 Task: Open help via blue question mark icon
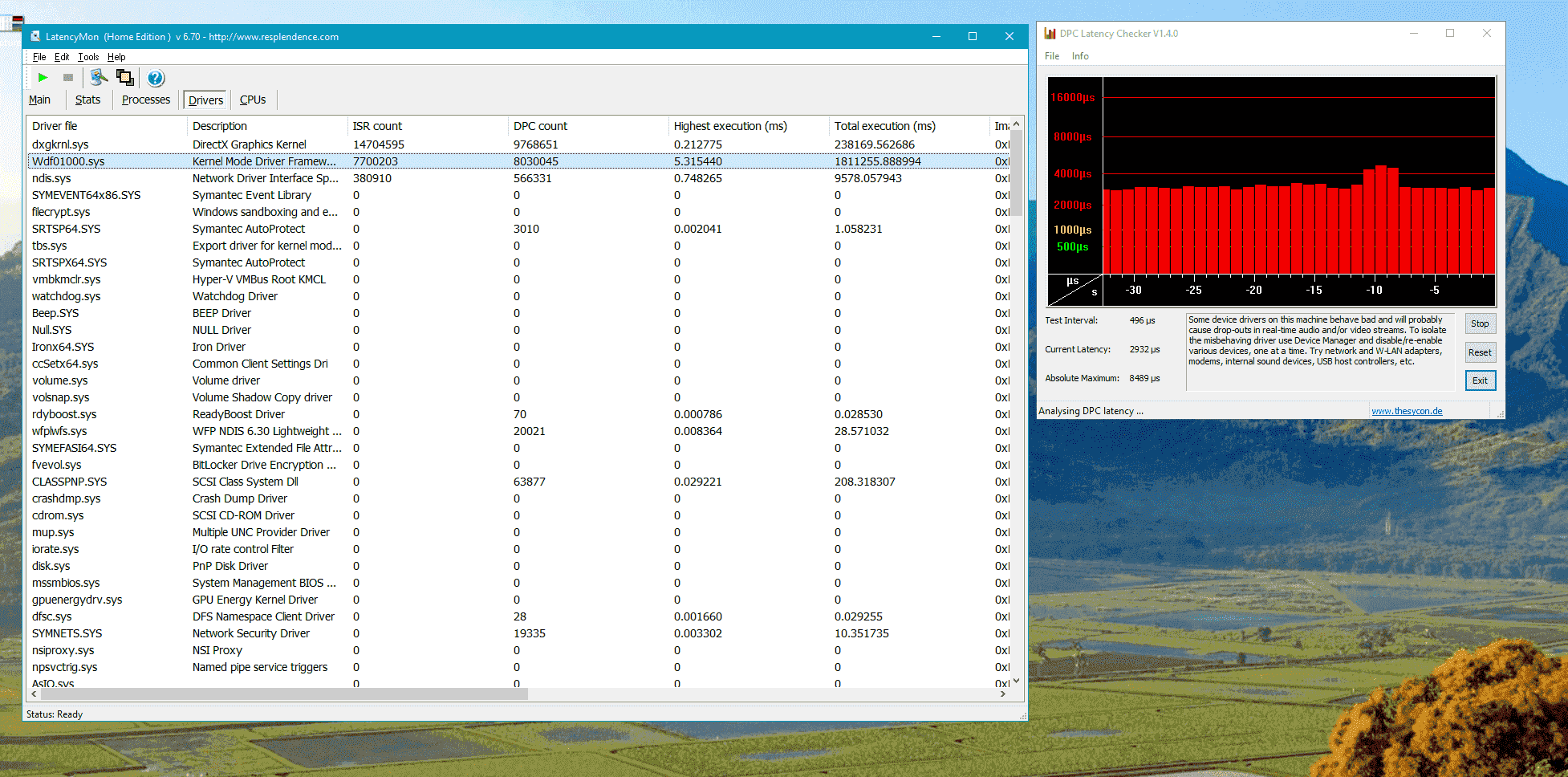point(156,78)
